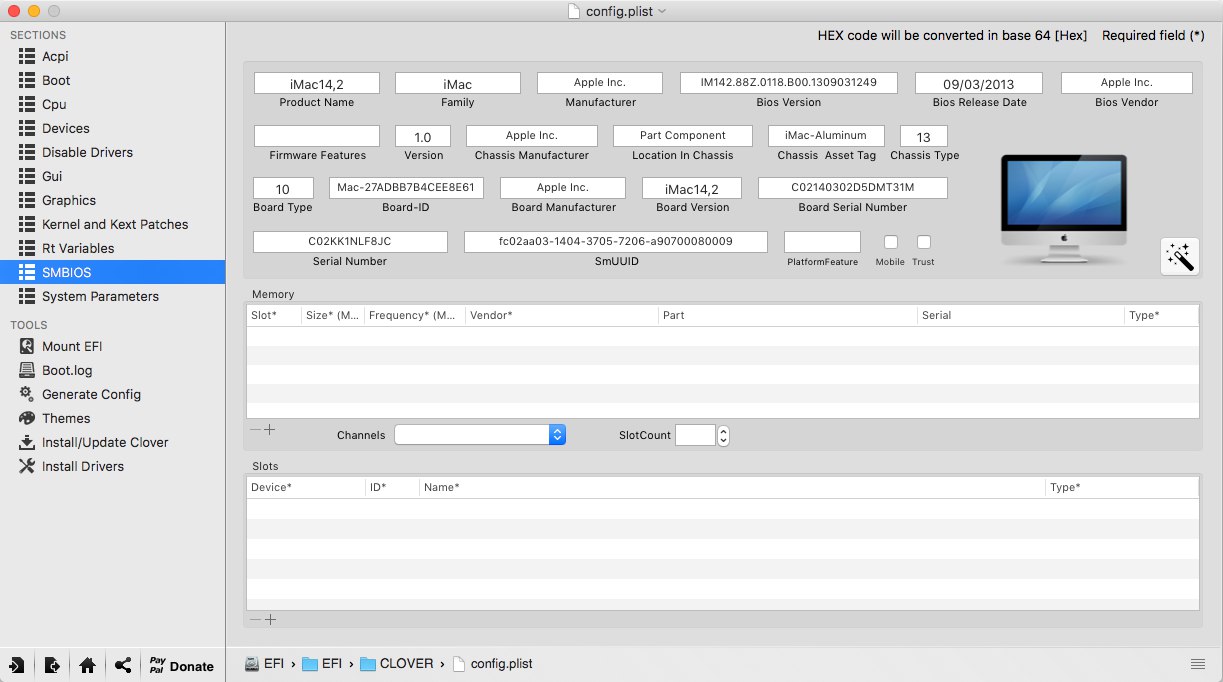1223x682 pixels.
Task: Add a Slots row with plus
Action: click(x=269, y=619)
